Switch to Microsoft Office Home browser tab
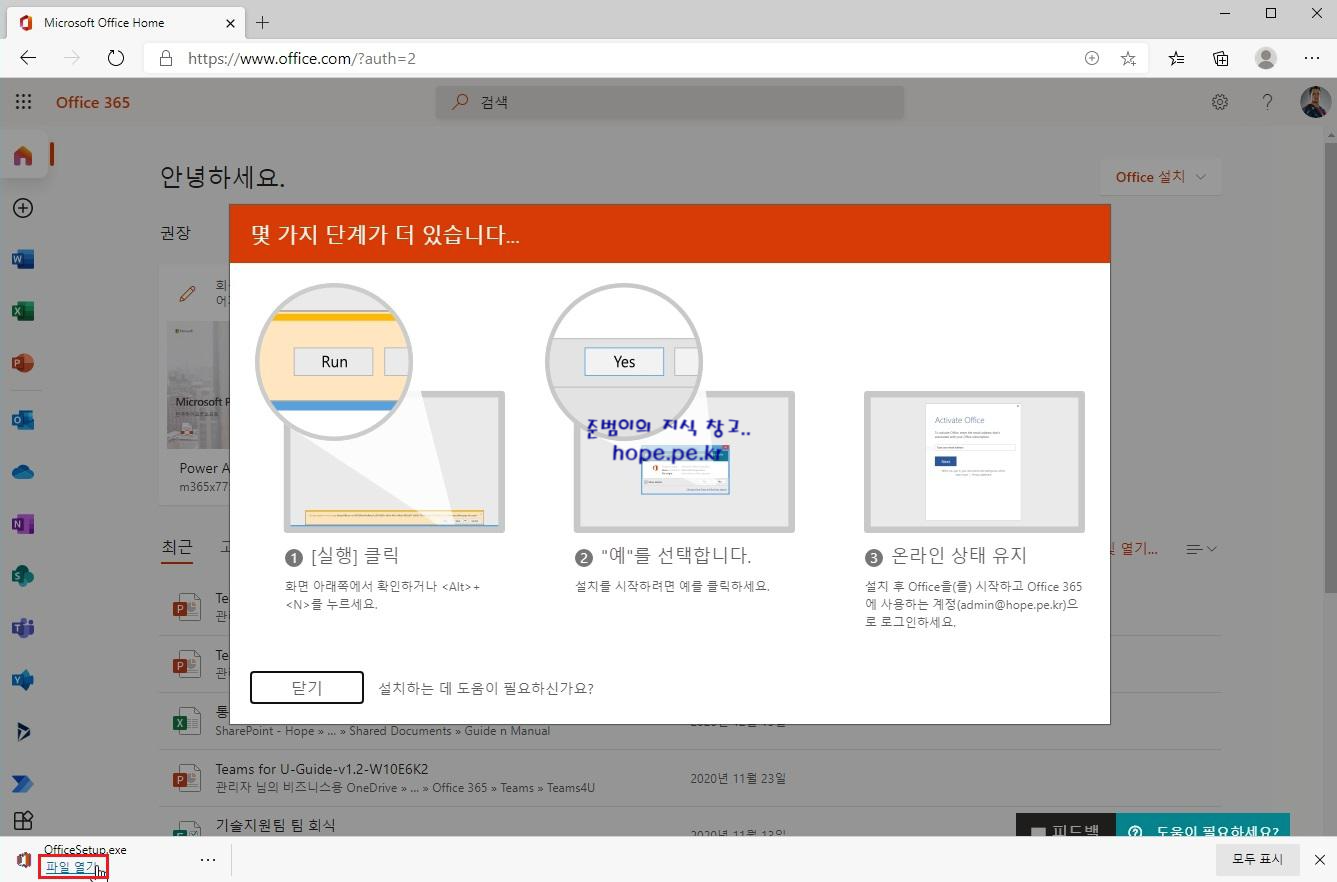 [x=125, y=22]
